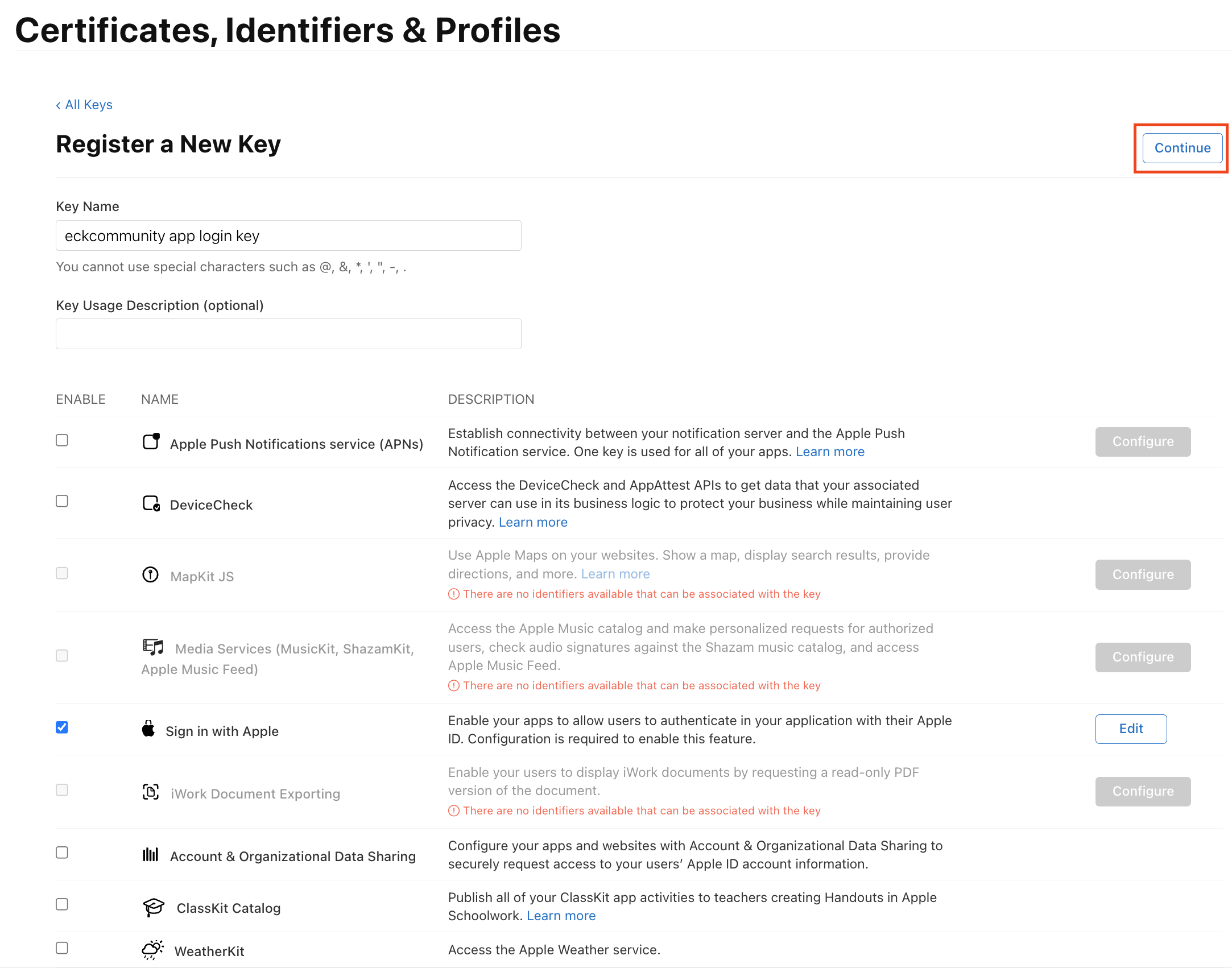Enable the Apple Push Notifications service checkbox
This screenshot has height=968, width=1232.
pos(62,440)
